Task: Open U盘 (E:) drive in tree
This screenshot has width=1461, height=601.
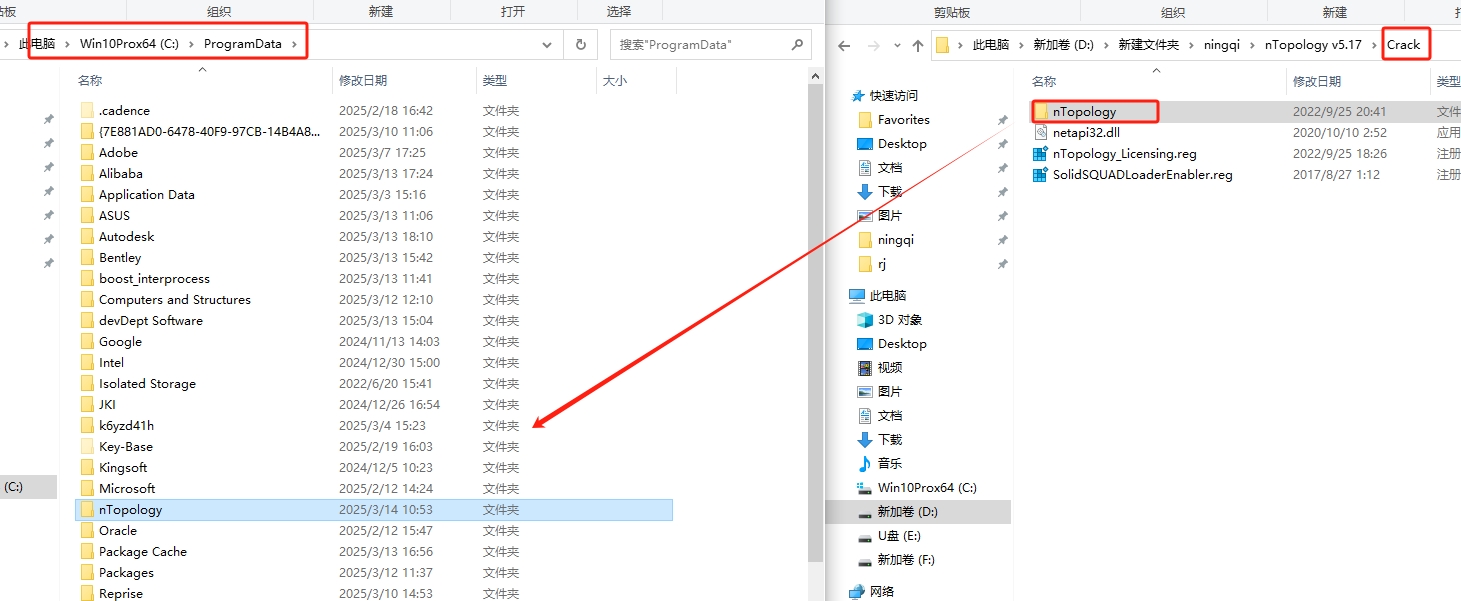Action: tap(898, 535)
